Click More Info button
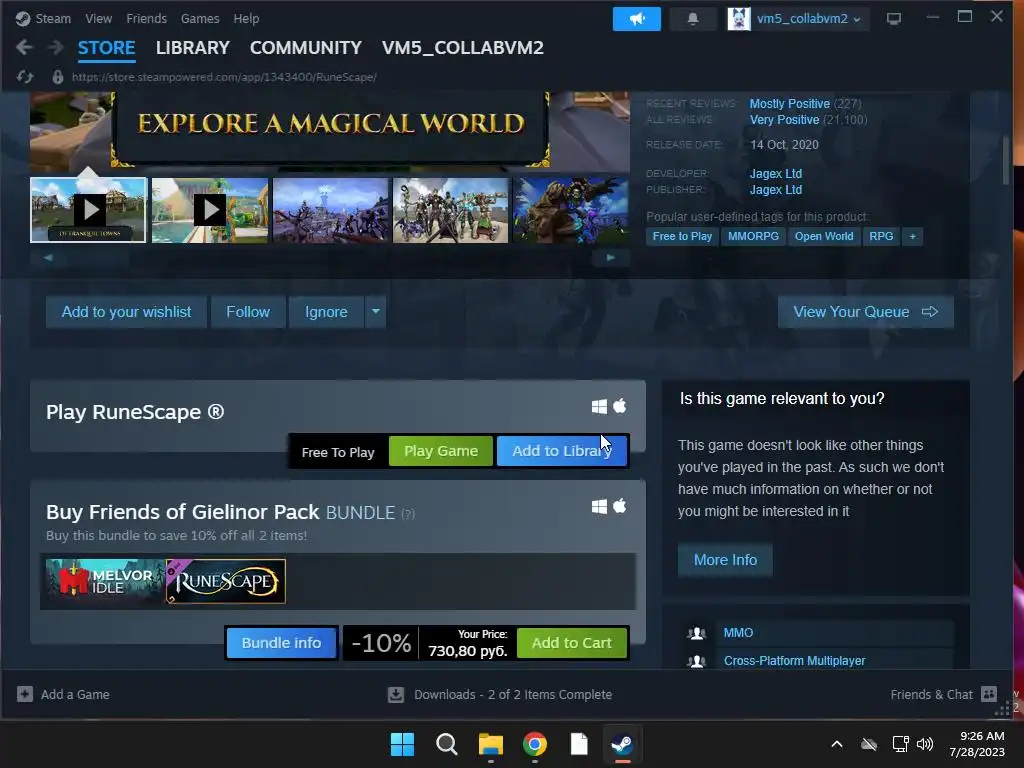The width and height of the screenshot is (1024, 768). [x=725, y=560]
